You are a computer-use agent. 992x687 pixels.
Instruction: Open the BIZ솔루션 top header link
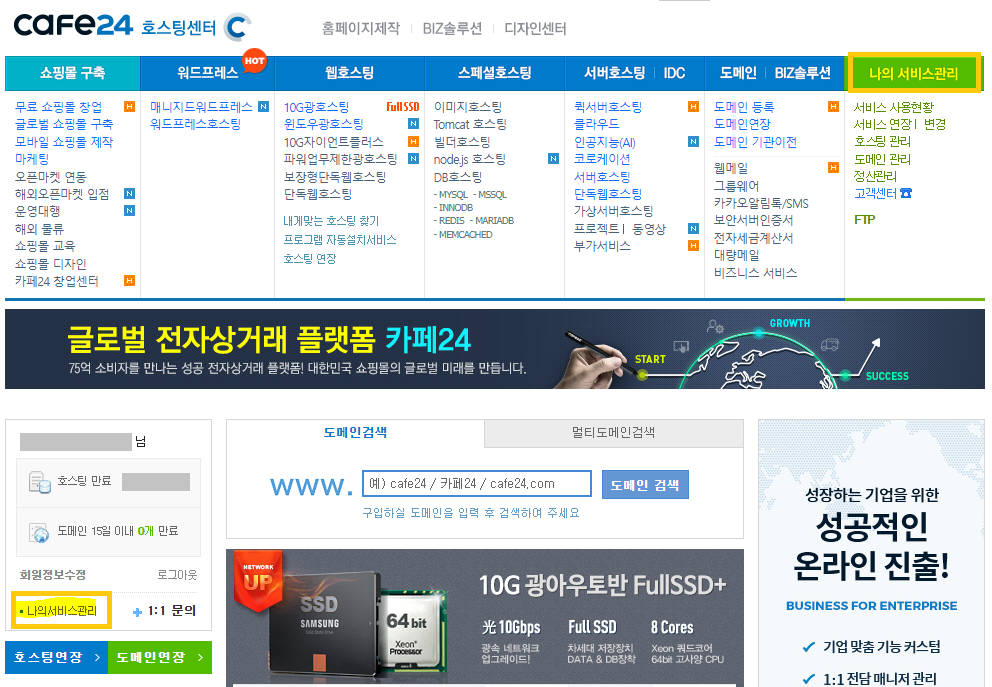tap(452, 28)
